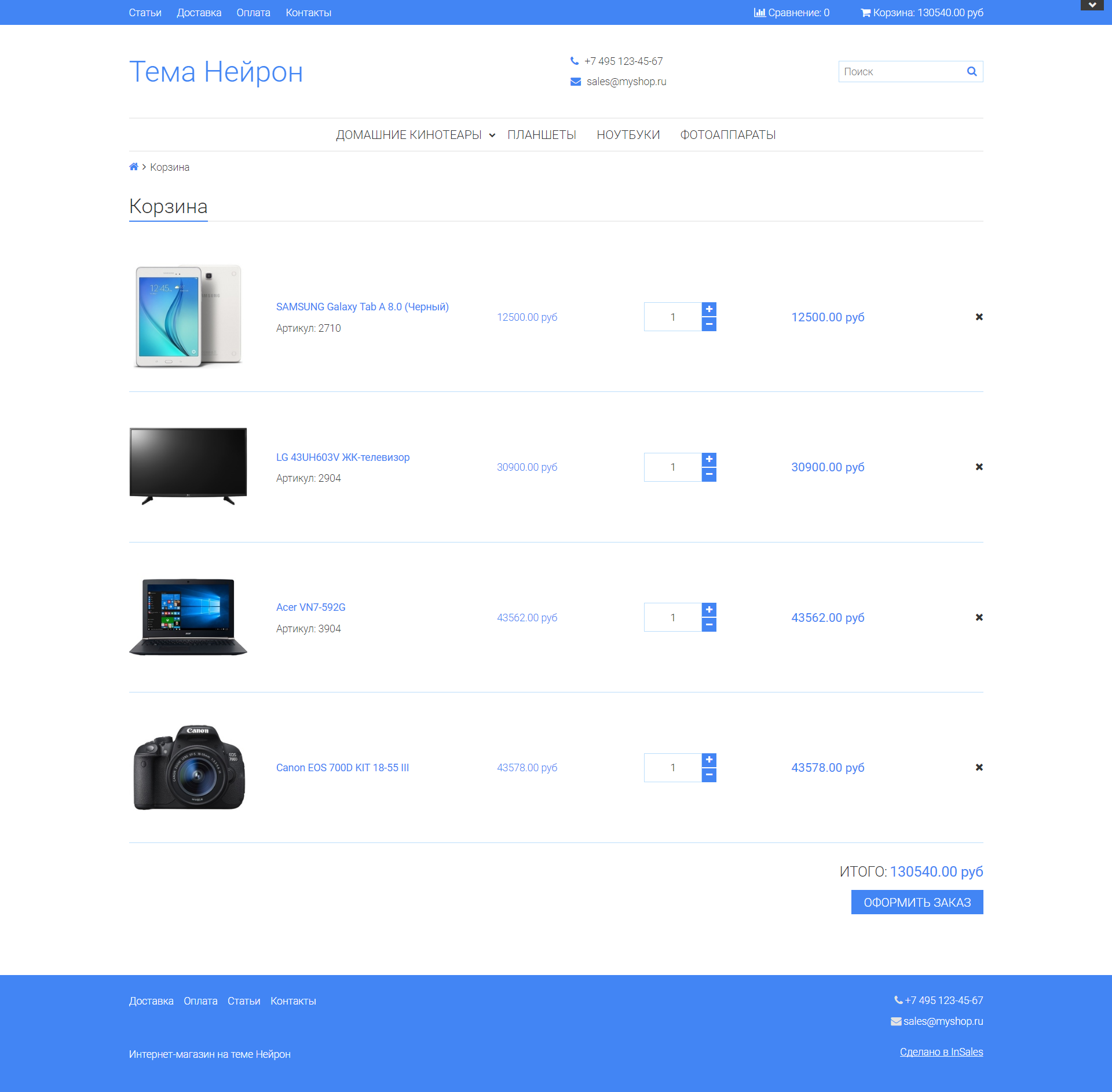Viewport: 1112px width, 1092px height.
Task: Click the Сделано в InSales footer link
Action: 942,1052
